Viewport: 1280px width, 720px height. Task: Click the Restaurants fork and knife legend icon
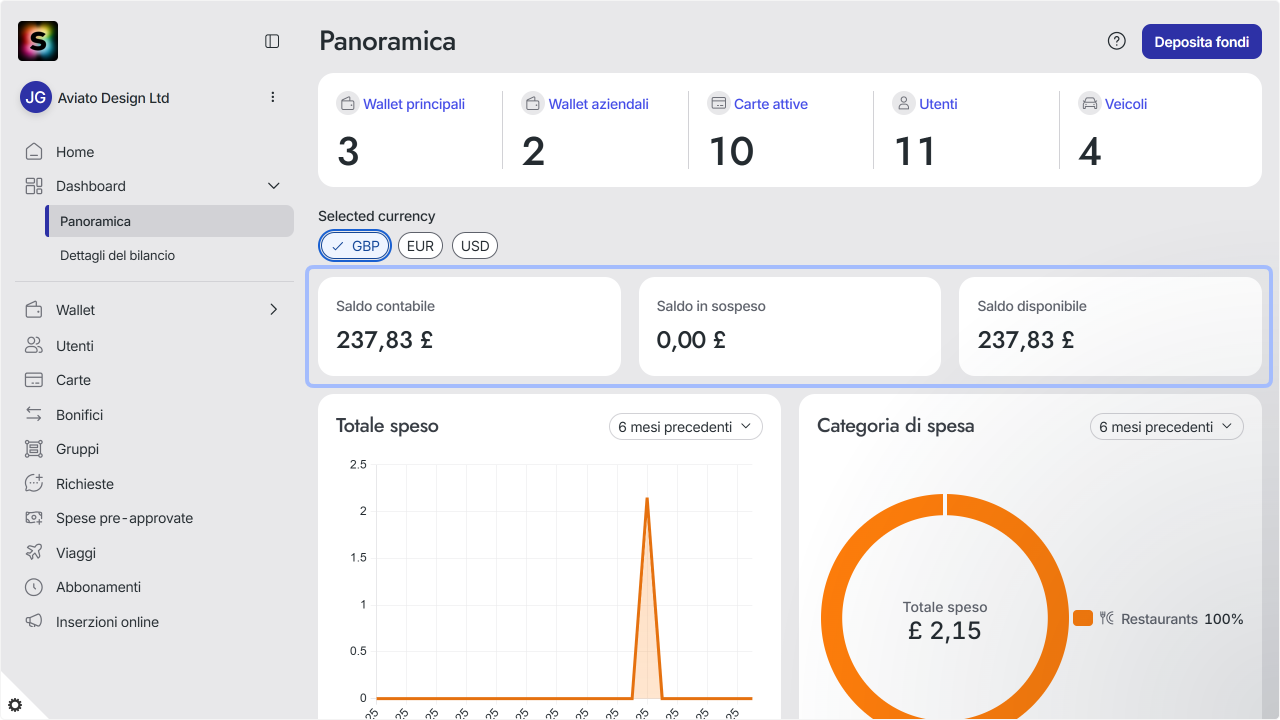[1106, 618]
